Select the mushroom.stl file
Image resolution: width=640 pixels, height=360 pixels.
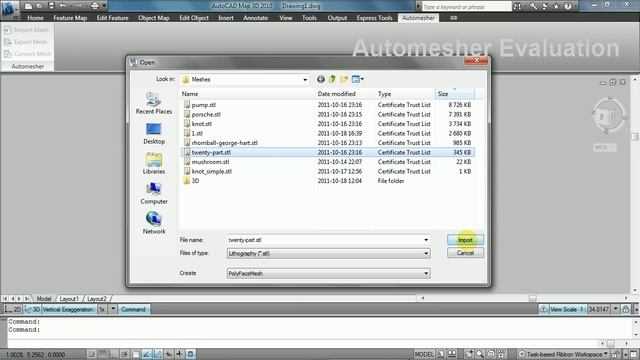[327, 162]
